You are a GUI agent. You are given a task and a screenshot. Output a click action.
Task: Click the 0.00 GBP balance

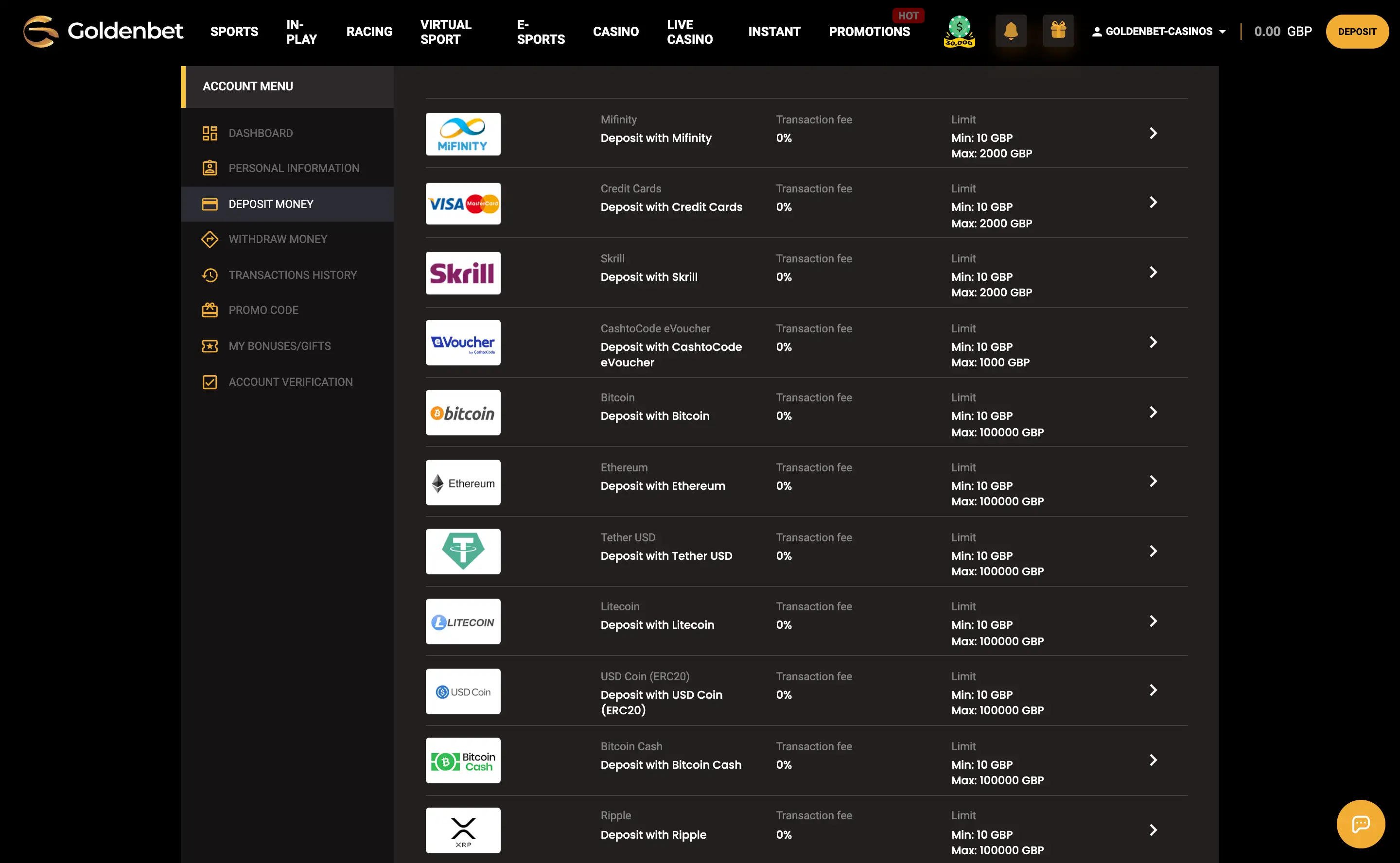point(1282,32)
